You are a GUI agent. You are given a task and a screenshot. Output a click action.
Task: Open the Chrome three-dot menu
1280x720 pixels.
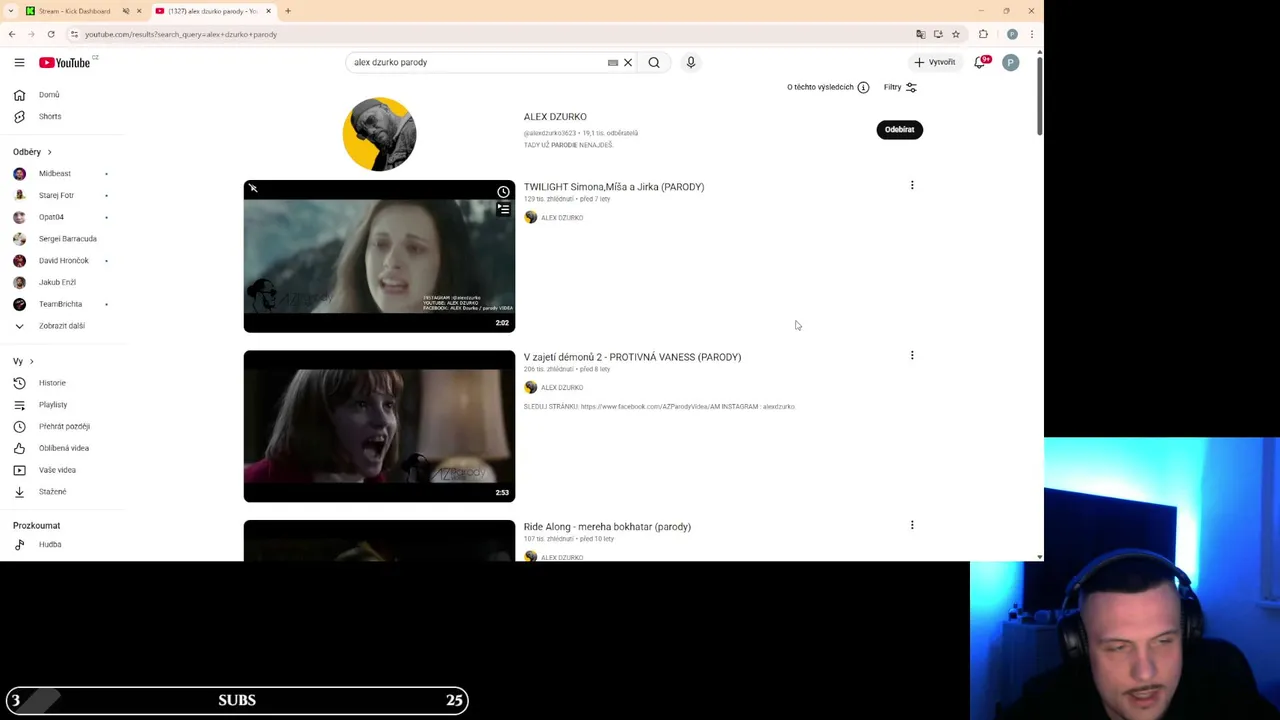coord(1032,34)
